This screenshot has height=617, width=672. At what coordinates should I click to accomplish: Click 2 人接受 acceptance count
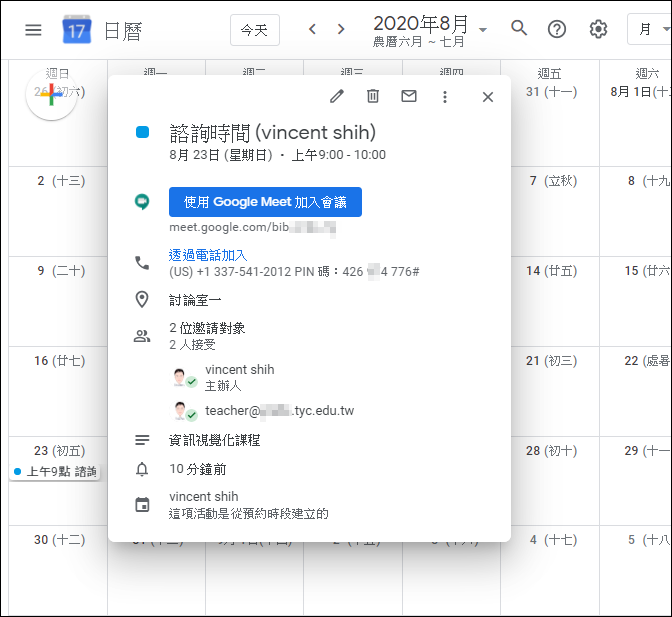[192, 344]
